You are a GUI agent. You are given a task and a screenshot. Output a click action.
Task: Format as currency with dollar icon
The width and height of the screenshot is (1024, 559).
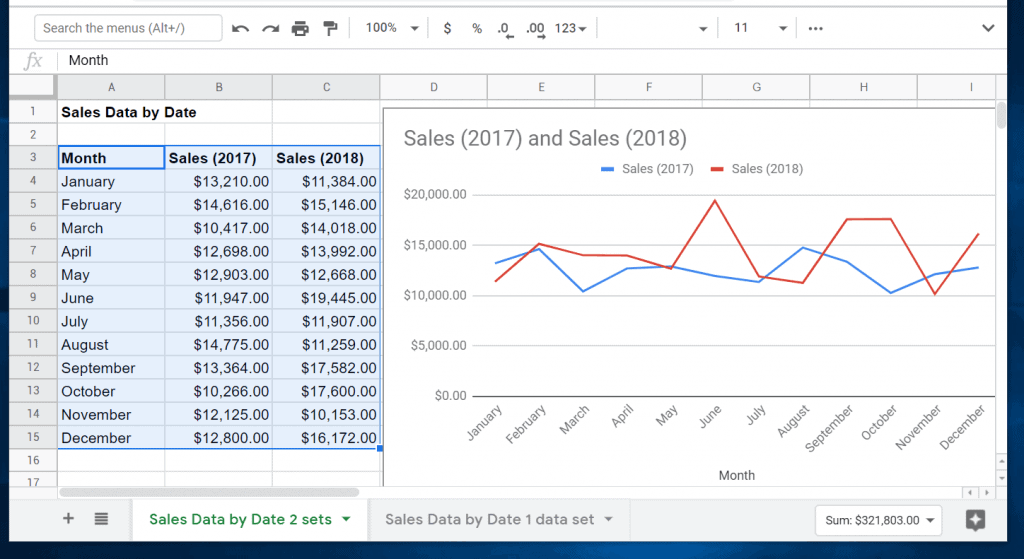pos(447,28)
